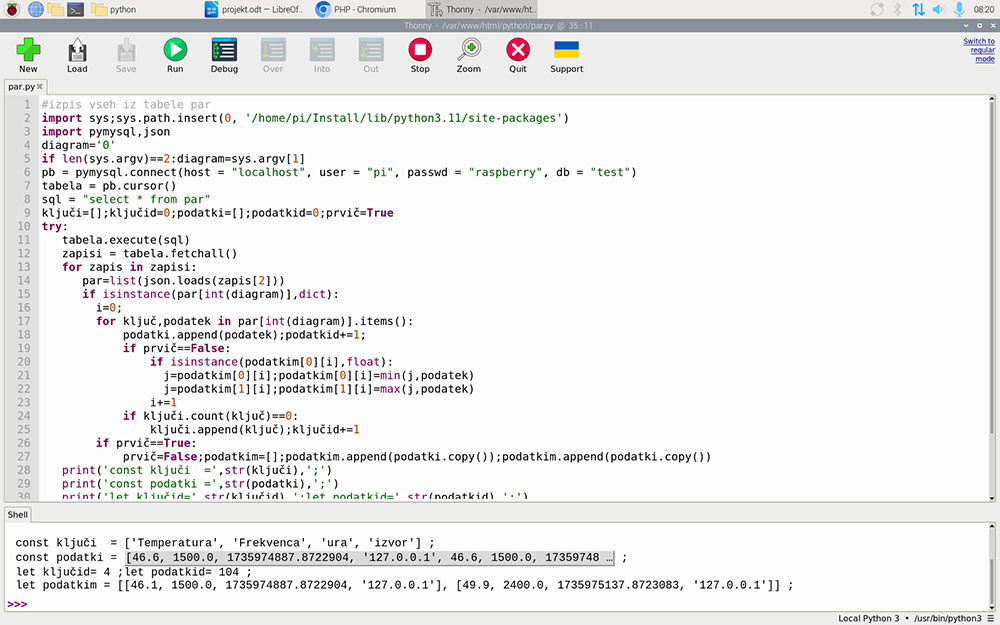1000x625 pixels.
Task: Step Over in the debugger toolbar
Action: [273, 50]
